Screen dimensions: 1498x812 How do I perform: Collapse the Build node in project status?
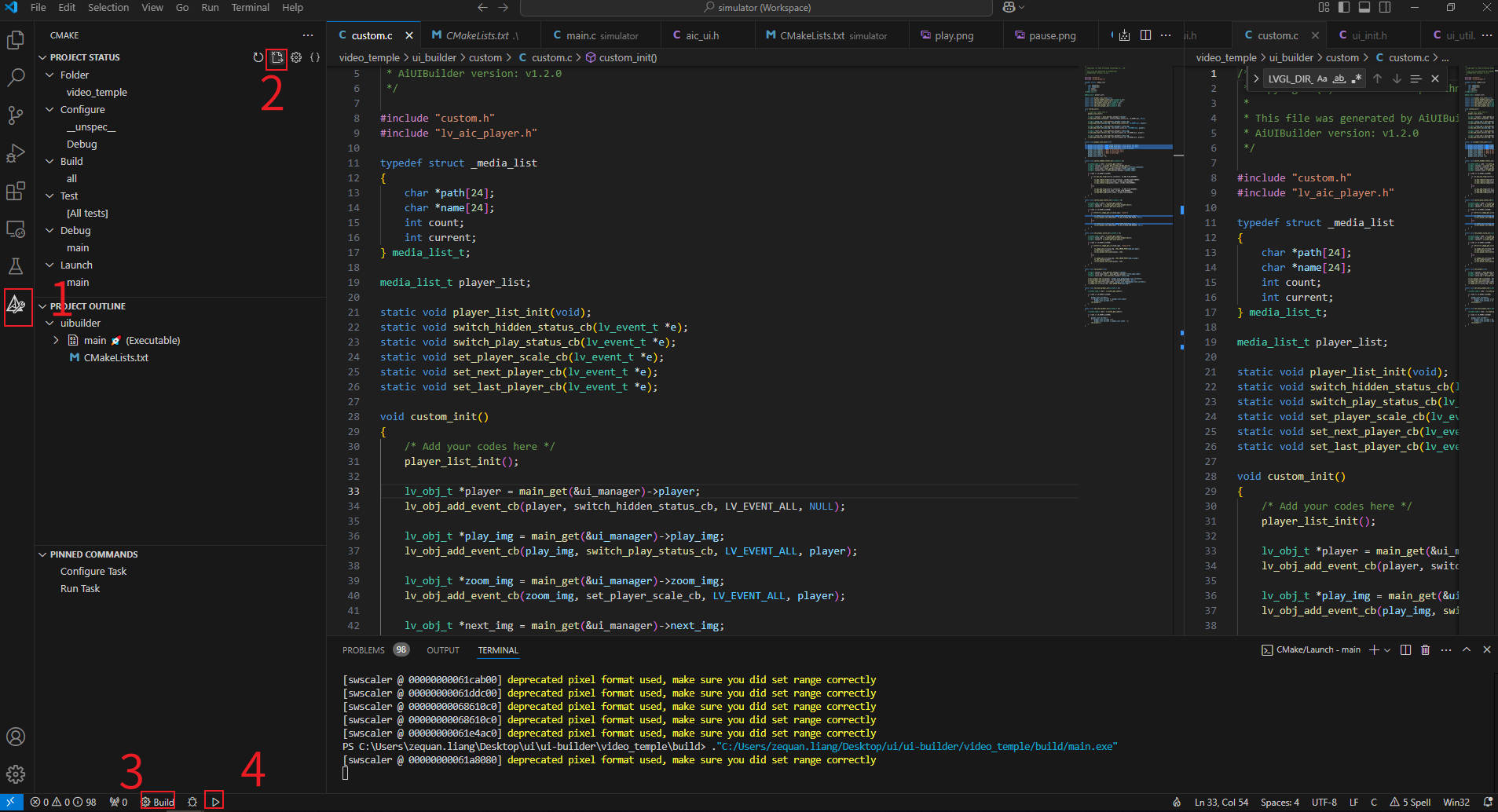[50, 161]
